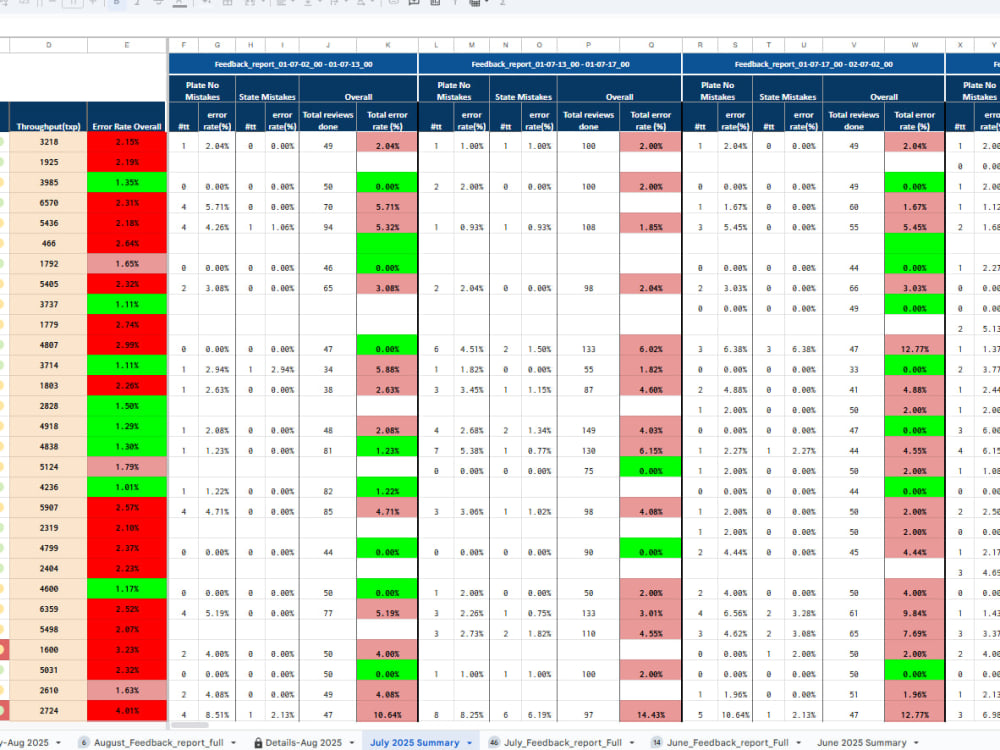The height and width of the screenshot is (750, 1000).
Task: Click comment badge 14 on June_Feedback_report_Full tab
Action: pyautogui.click(x=656, y=742)
